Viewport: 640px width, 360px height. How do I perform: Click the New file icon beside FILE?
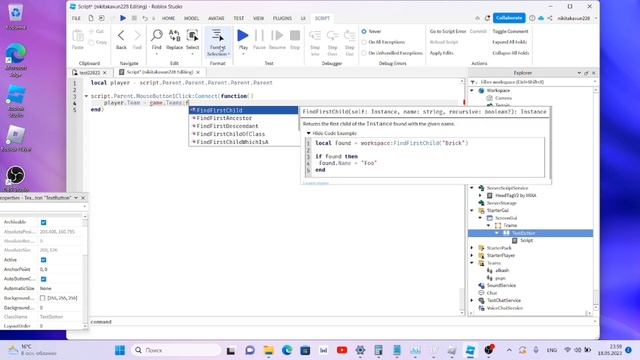[x=91, y=18]
